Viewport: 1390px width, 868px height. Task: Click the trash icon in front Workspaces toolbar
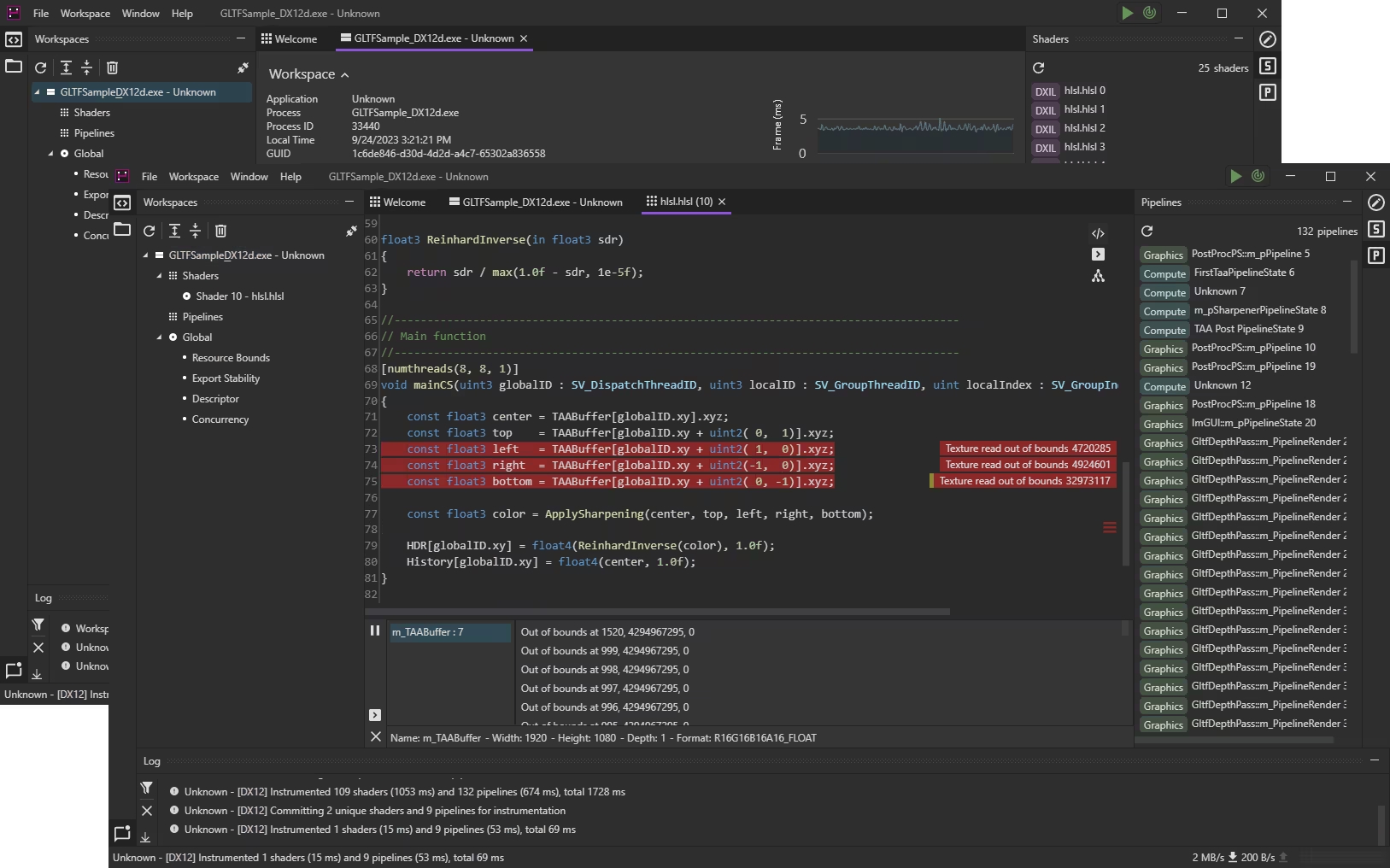(220, 231)
